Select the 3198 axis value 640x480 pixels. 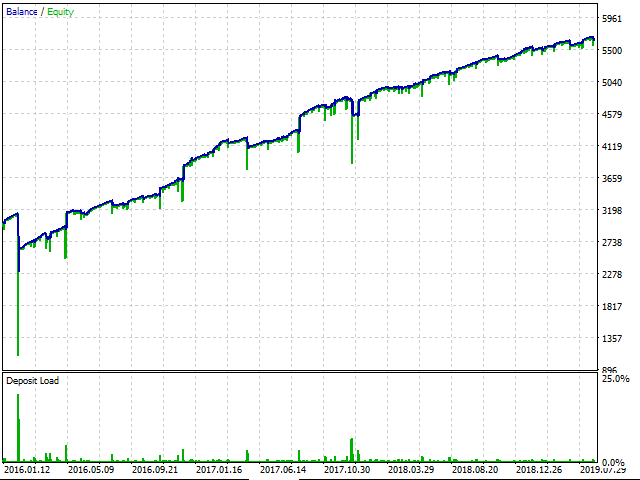(x=612, y=211)
